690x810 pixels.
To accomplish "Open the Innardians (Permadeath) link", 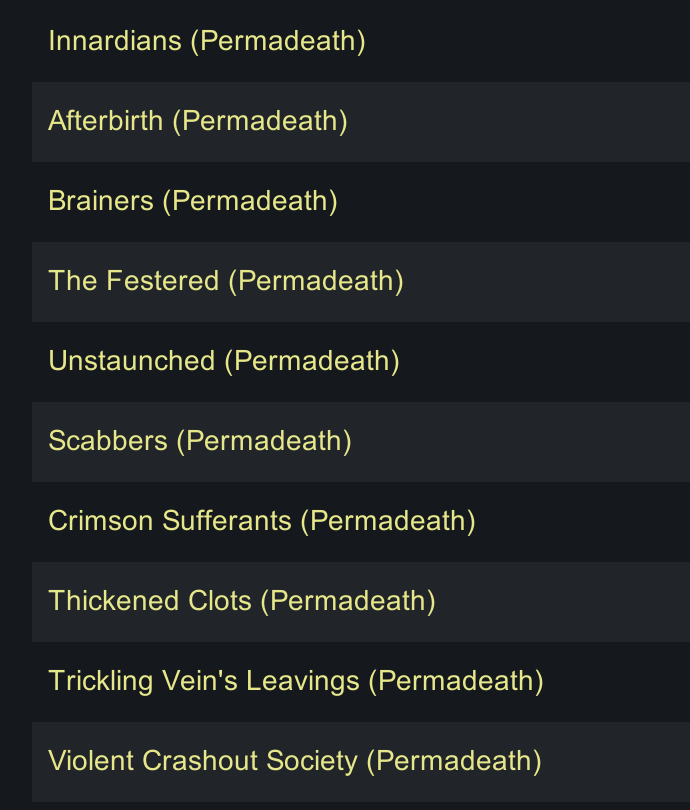I will (x=206, y=42).
